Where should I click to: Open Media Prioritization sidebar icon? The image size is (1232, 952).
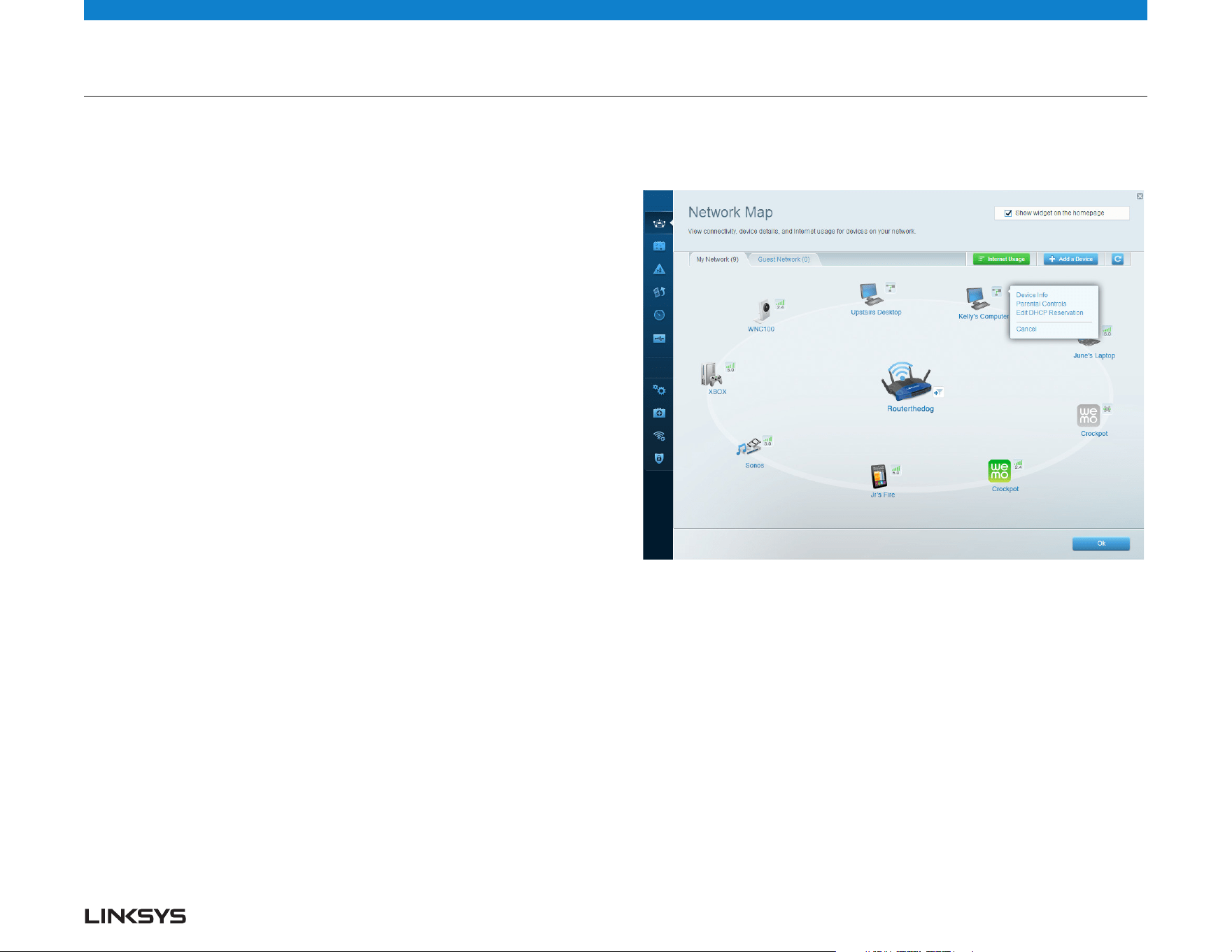click(658, 292)
